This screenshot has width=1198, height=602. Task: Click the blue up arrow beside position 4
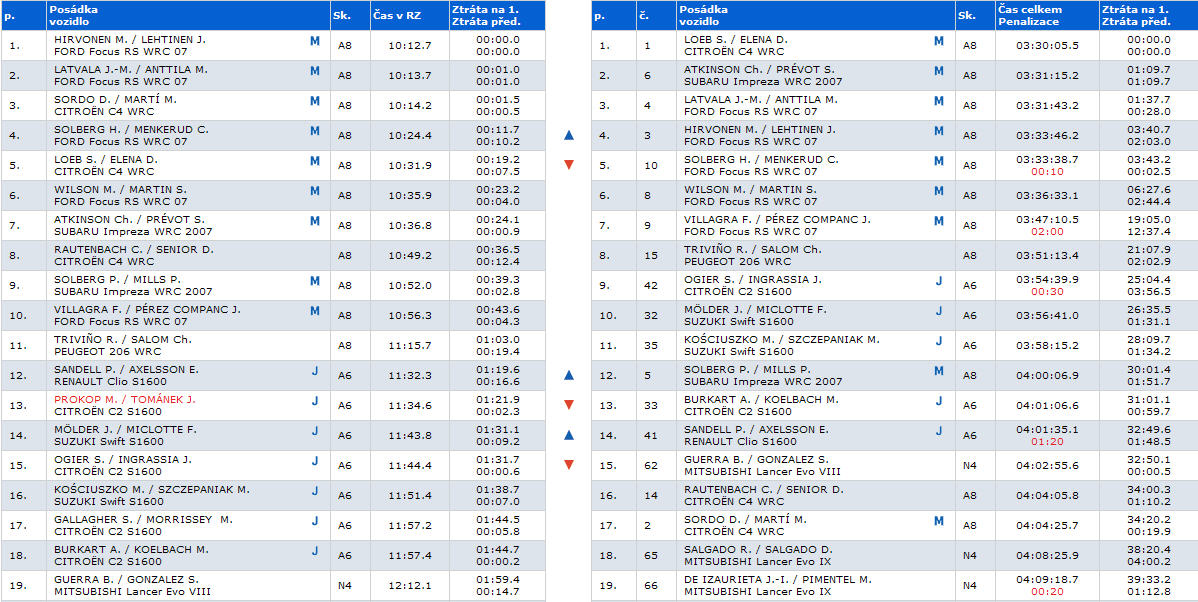[569, 135]
